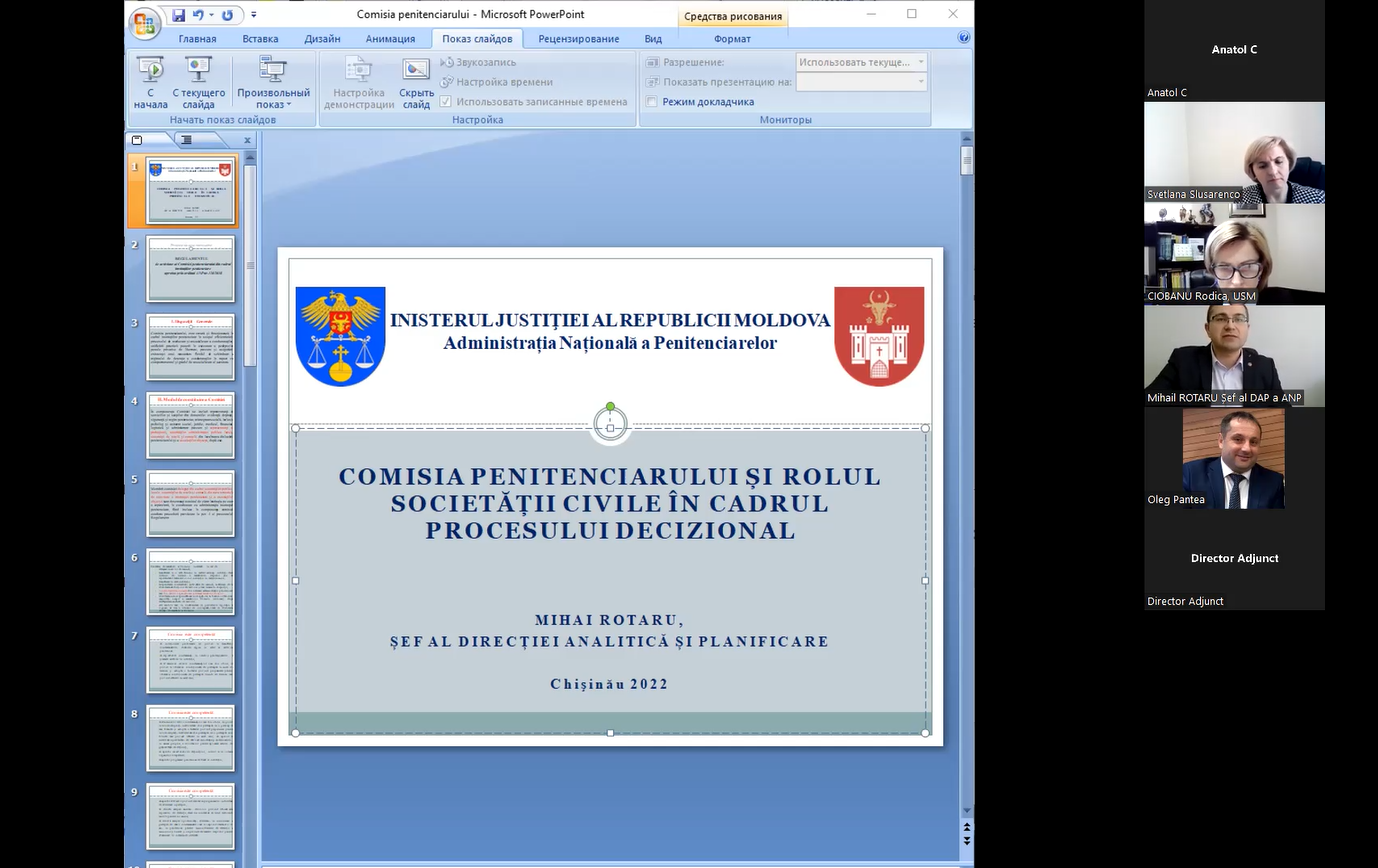Select slide 4 thumbnail in the panel

coord(190,426)
